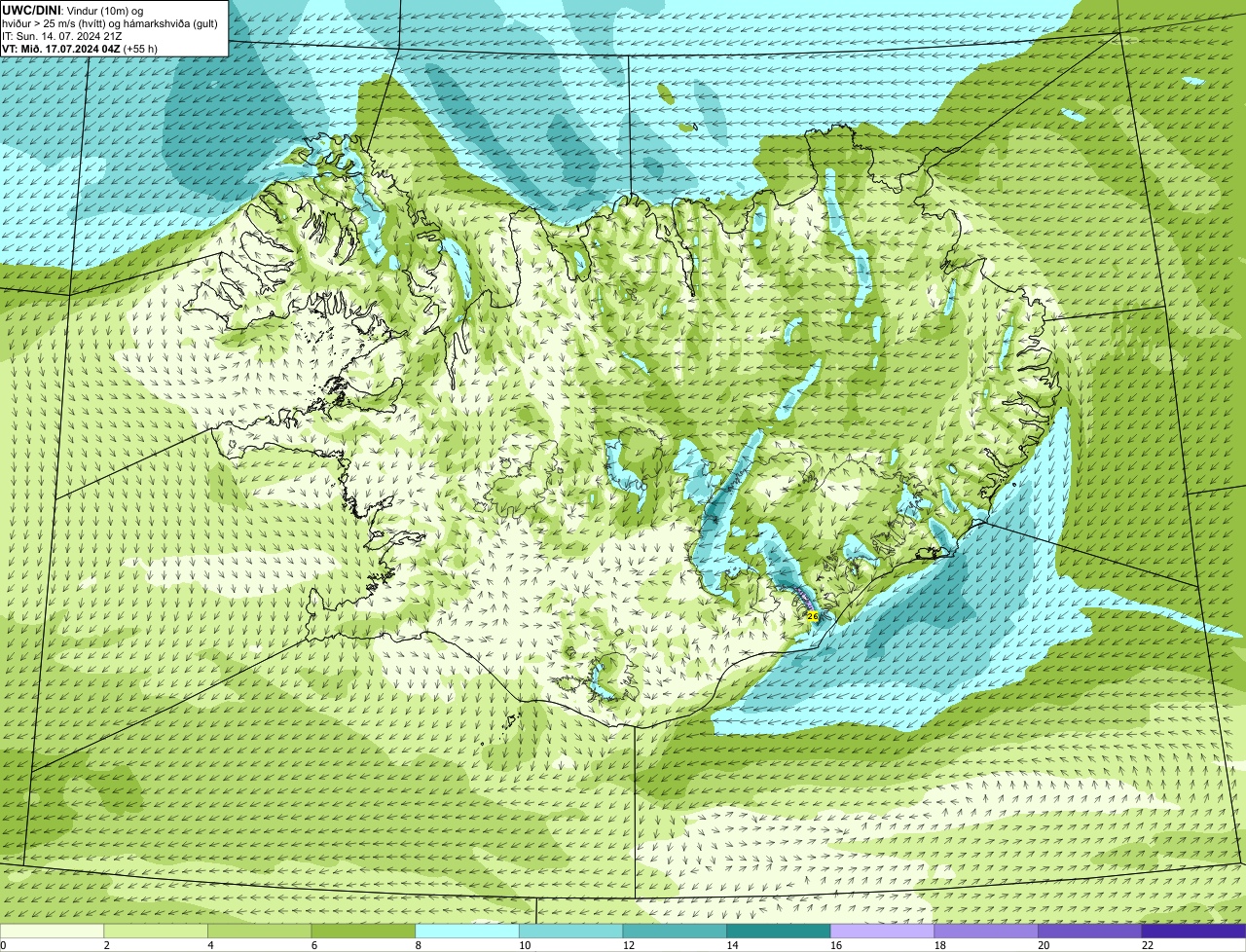Click the '14' scale label
This screenshot has height=952, width=1246.
point(732,945)
